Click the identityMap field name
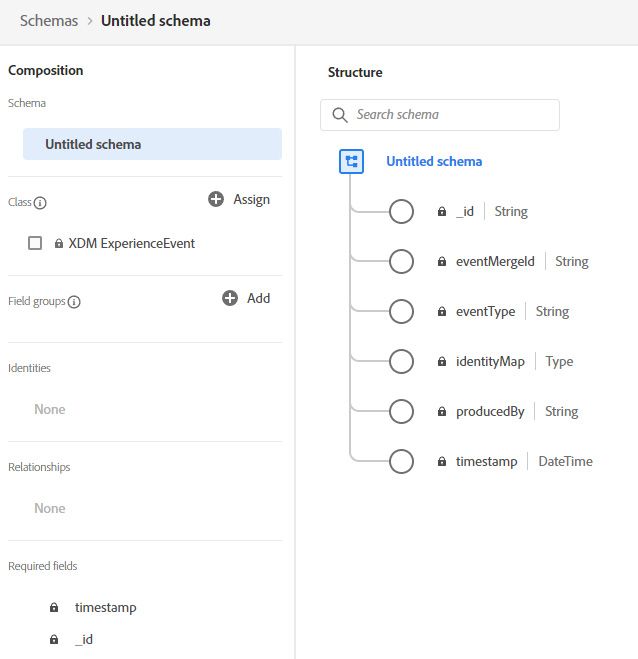This screenshot has width=638, height=659. point(490,361)
